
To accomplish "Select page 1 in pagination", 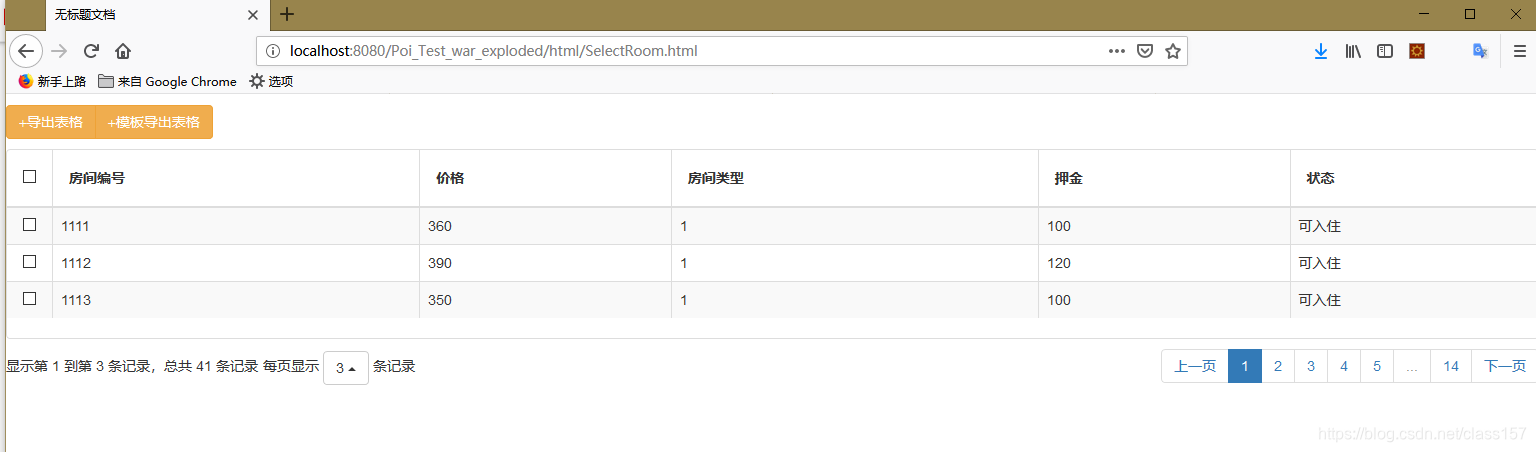I will point(1245,367).
